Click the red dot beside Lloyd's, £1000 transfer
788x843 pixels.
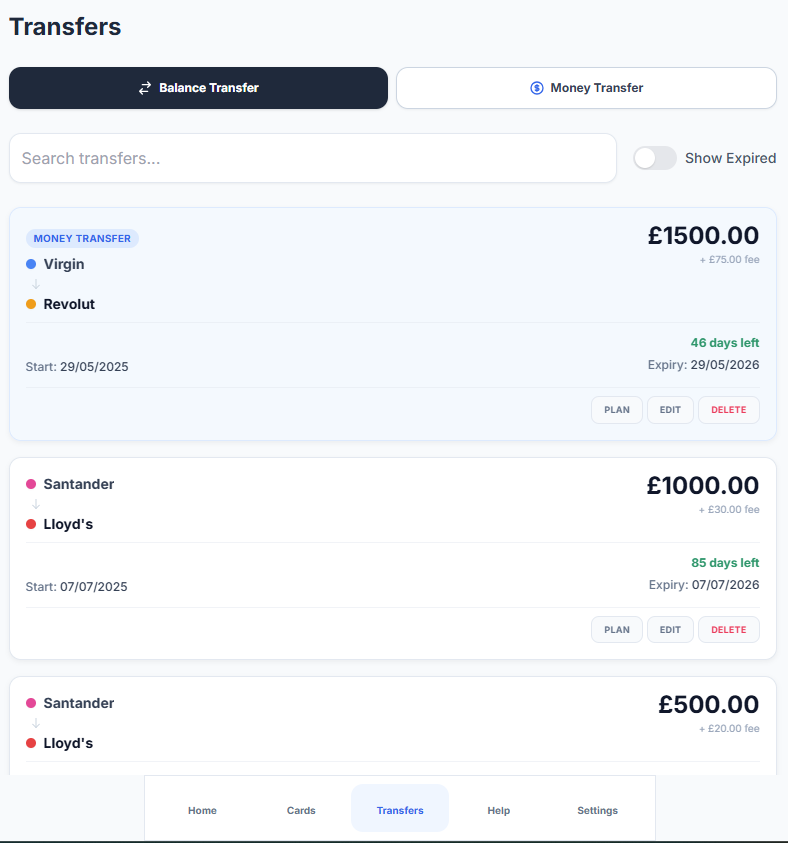(x=31, y=524)
